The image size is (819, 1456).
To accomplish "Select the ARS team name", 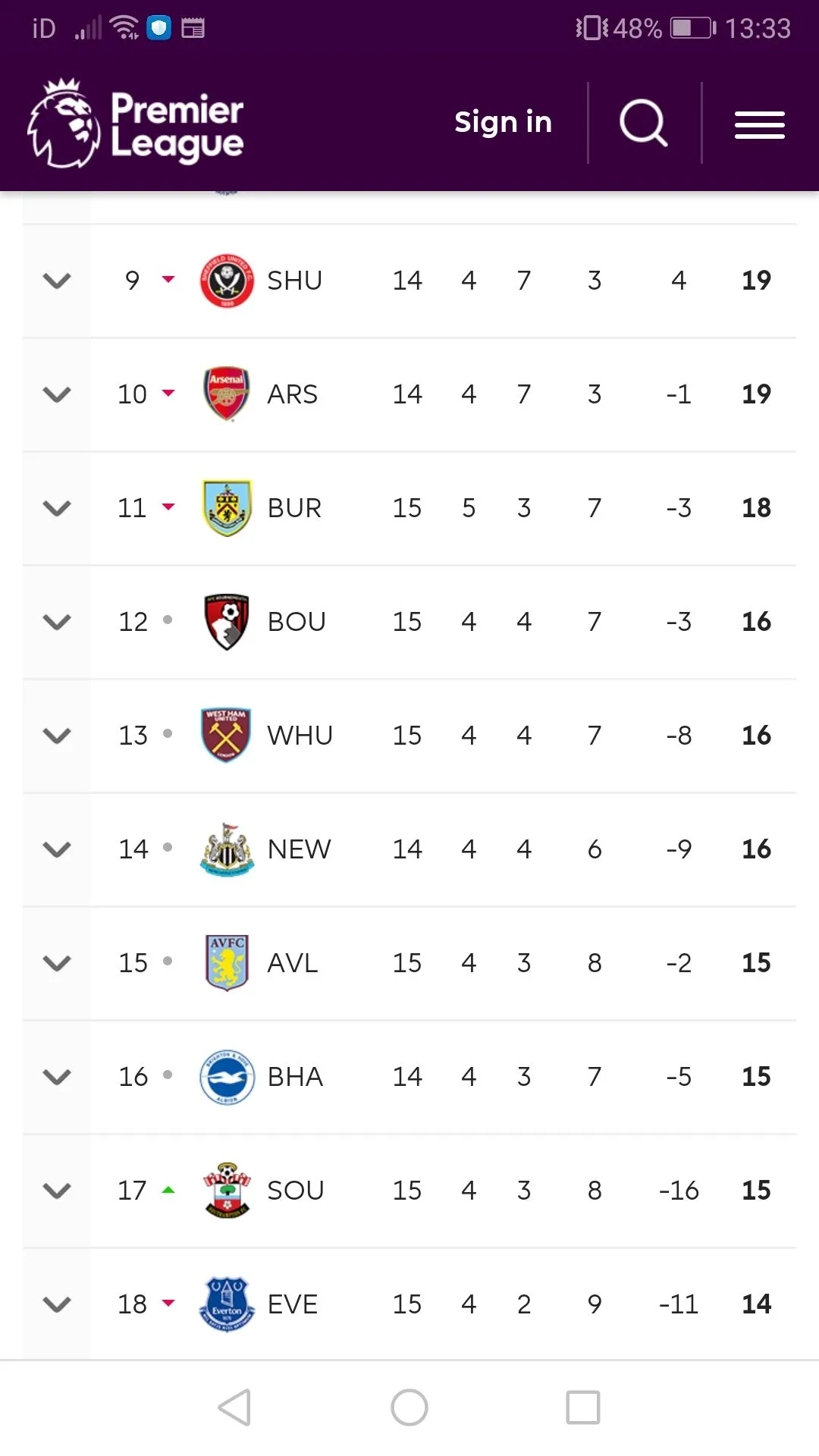I will pyautogui.click(x=292, y=394).
